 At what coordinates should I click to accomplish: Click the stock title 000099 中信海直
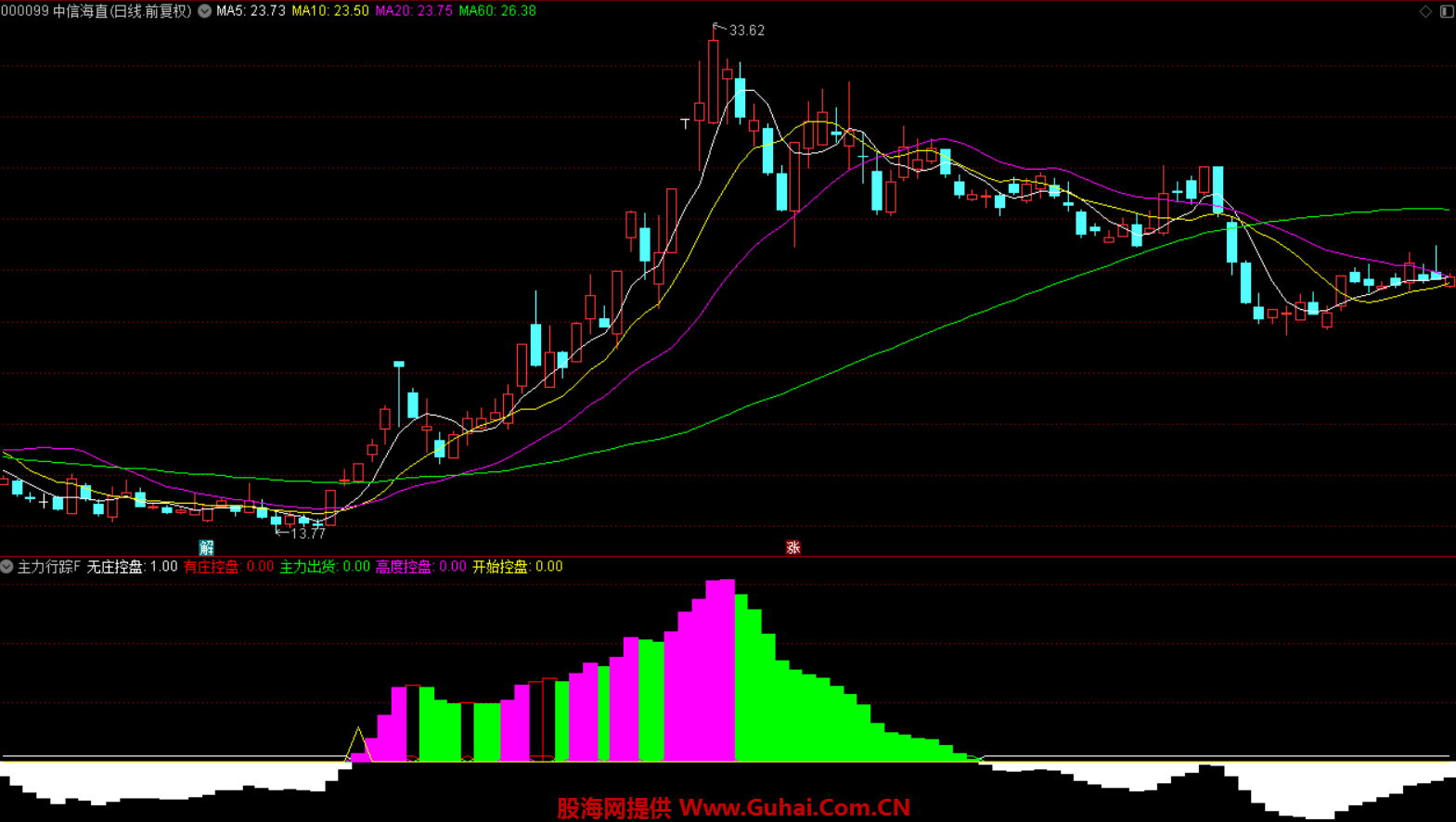pyautogui.click(x=96, y=11)
